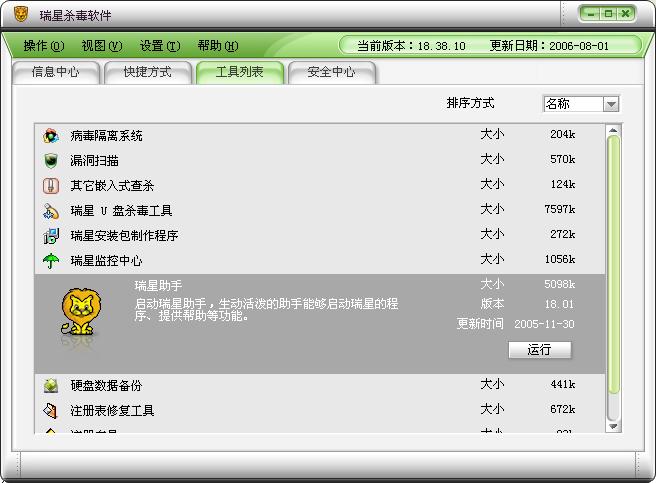
Task: Click the 其它嵌入式查杀 icon
Action: tap(51, 185)
